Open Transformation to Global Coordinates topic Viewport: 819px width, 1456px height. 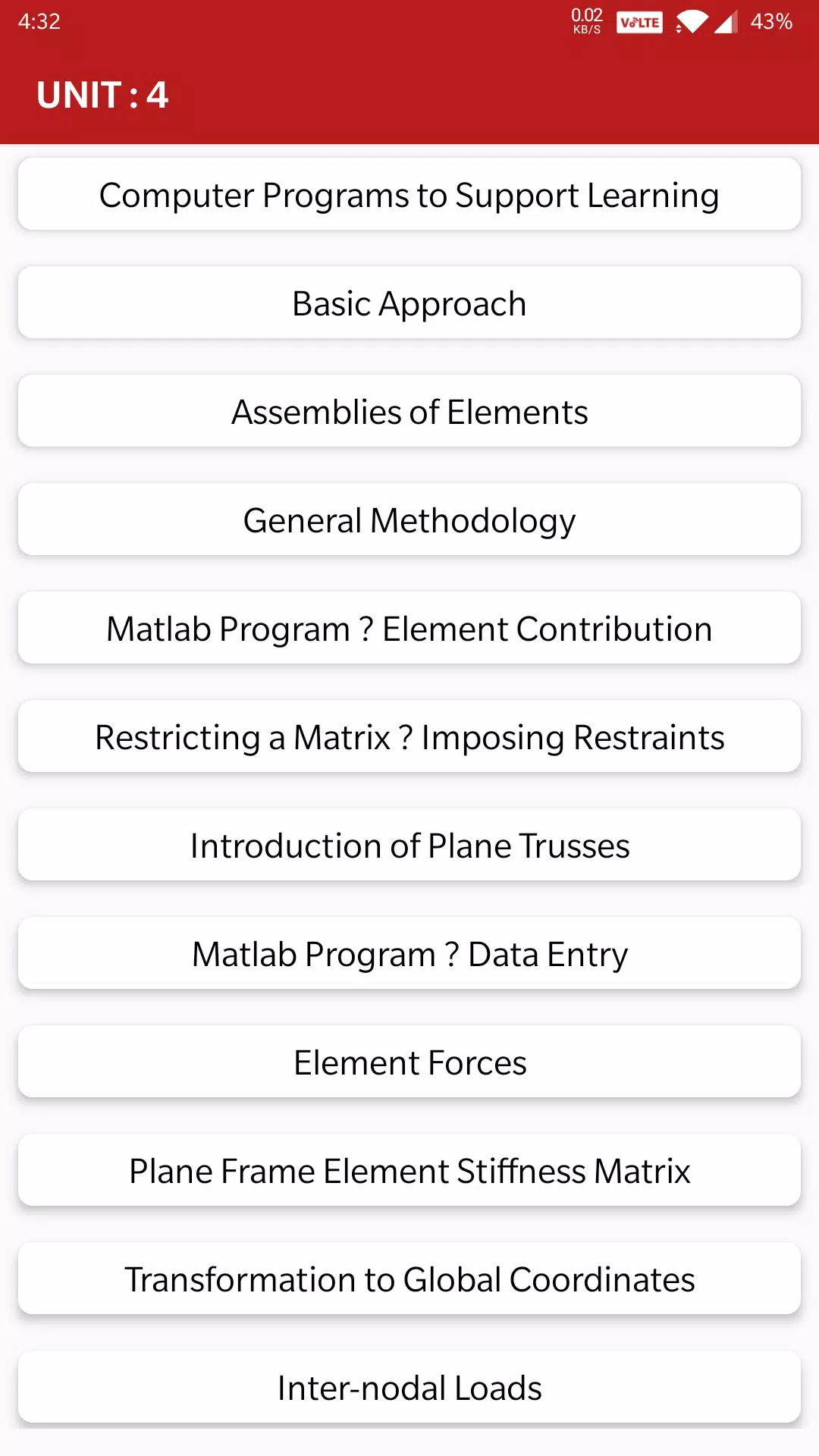click(409, 1279)
